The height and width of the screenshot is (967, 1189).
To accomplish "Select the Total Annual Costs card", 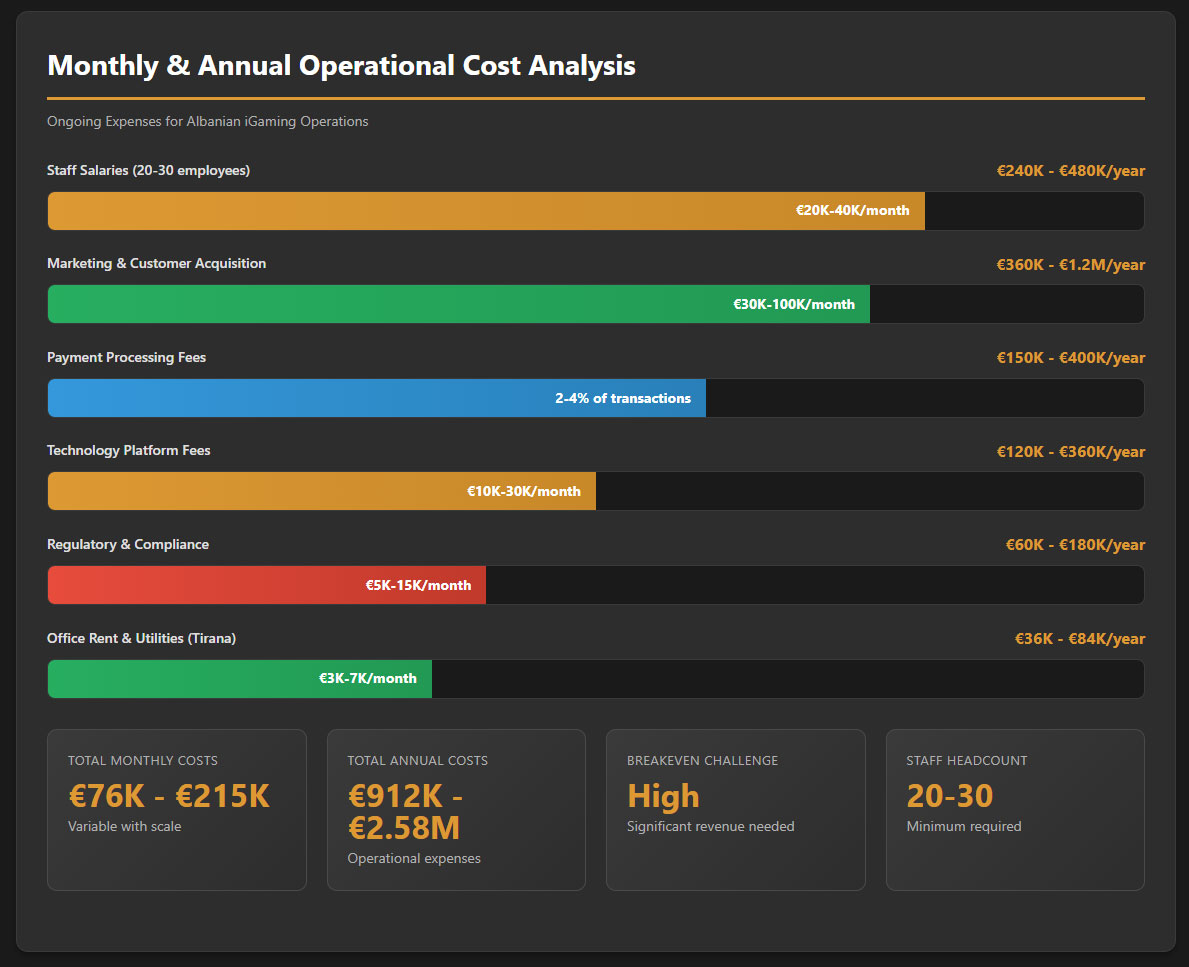I will click(456, 809).
